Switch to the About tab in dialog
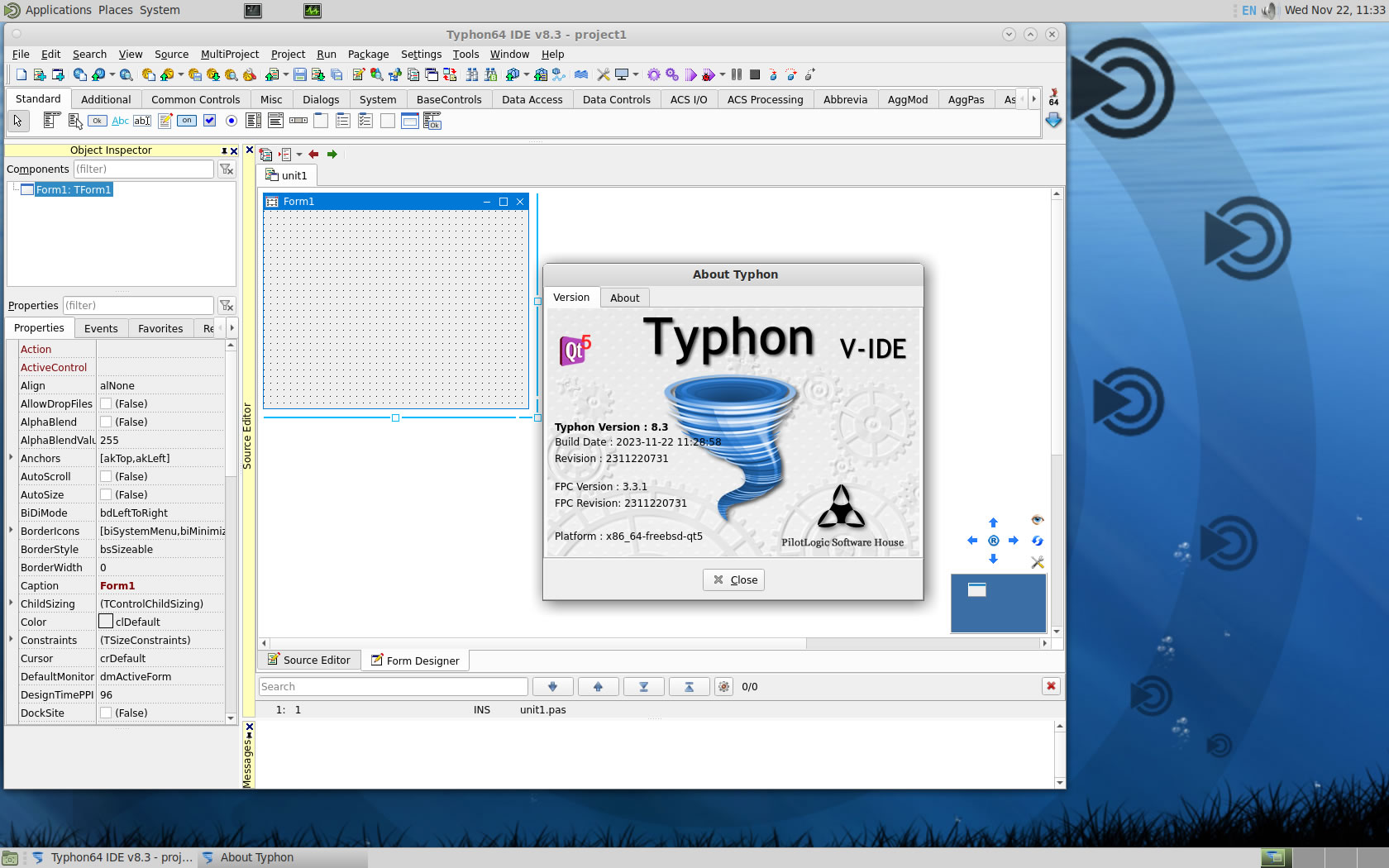 coord(624,298)
